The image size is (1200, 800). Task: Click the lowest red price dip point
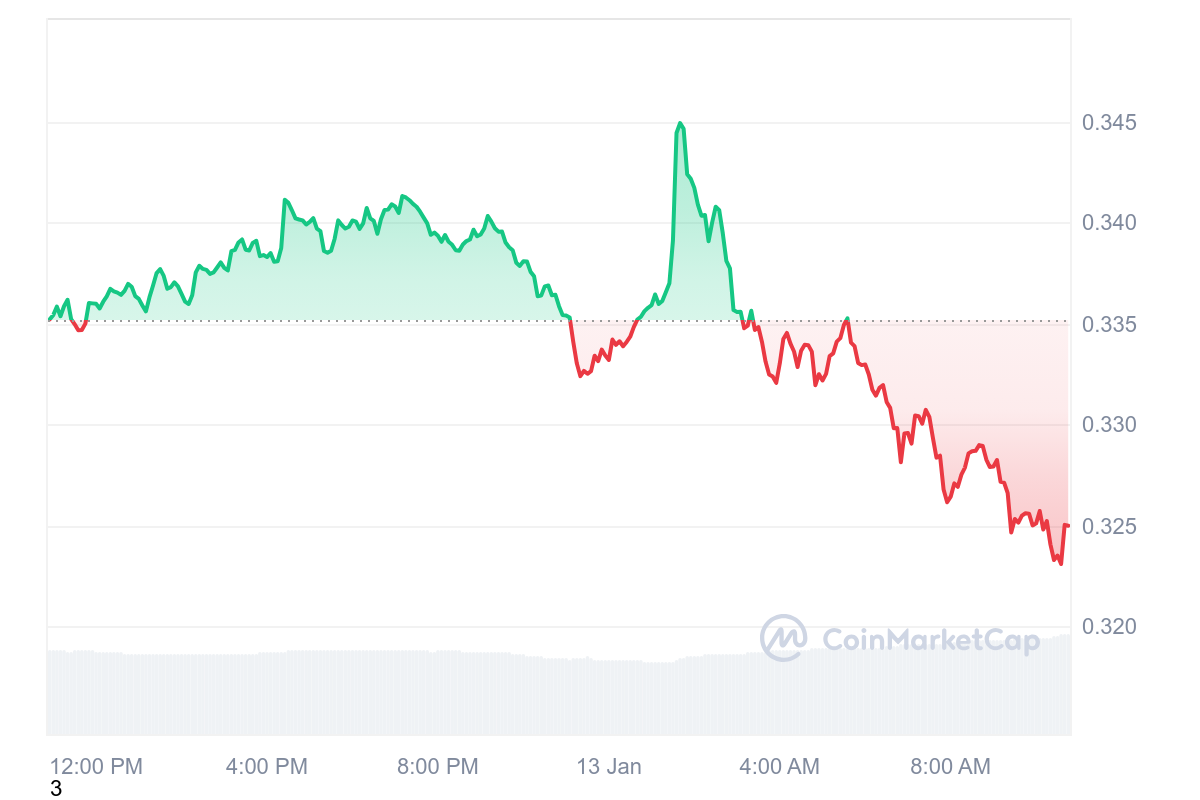tap(1060, 563)
